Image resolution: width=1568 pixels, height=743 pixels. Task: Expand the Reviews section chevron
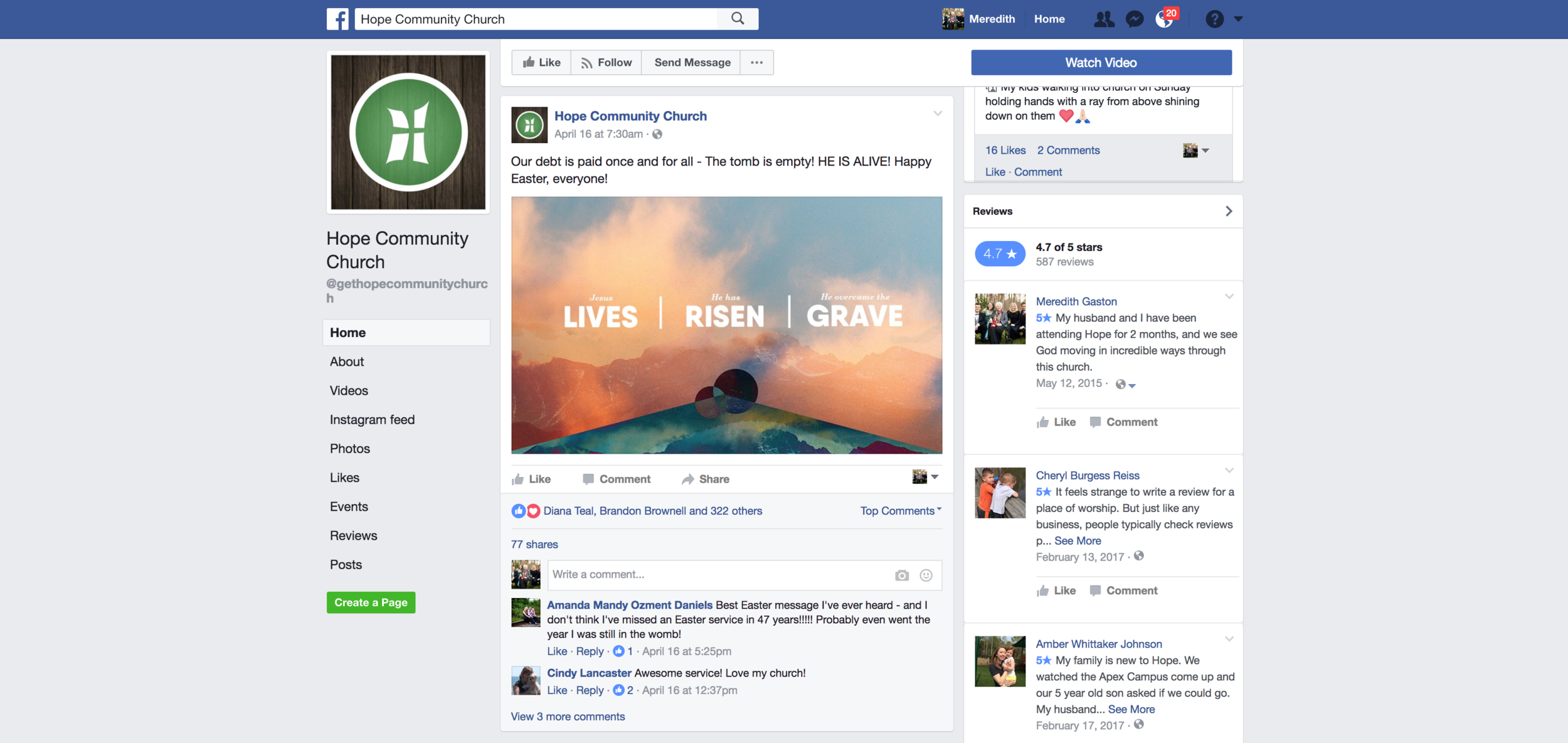1229,211
